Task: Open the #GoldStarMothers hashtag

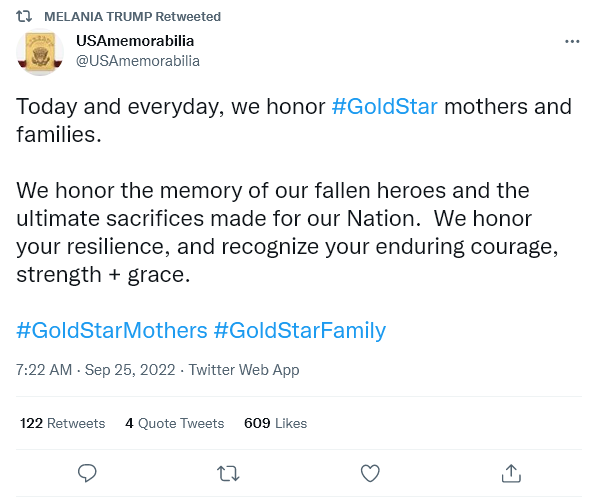Action: (112, 330)
